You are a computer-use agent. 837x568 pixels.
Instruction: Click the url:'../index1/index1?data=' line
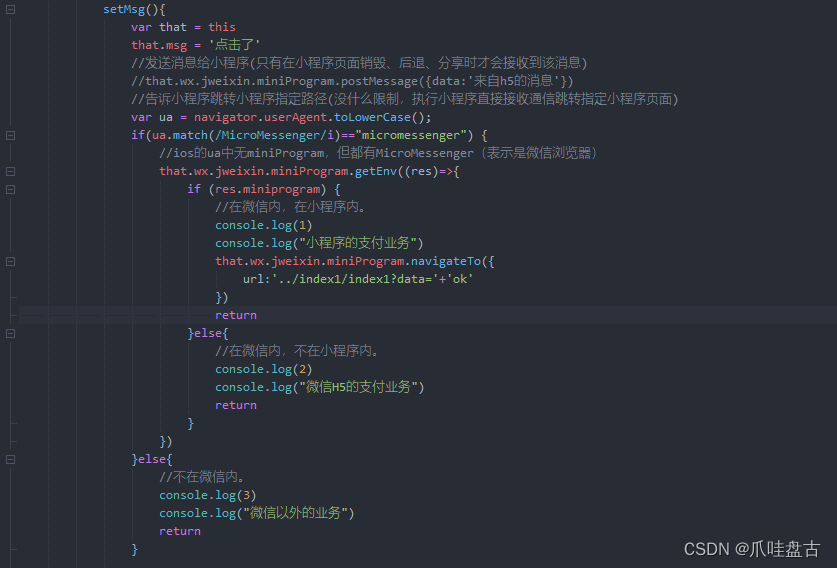click(x=358, y=279)
